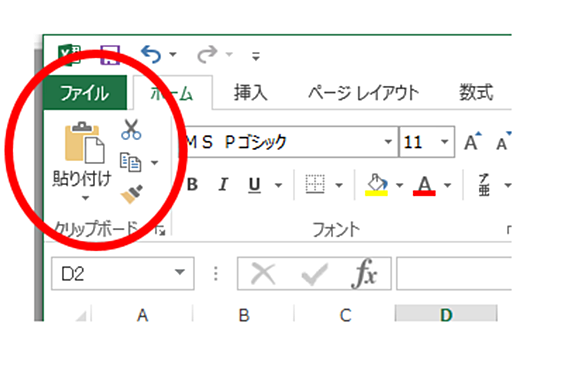Open the MS Pゴシック font name dropdown

coord(388,142)
